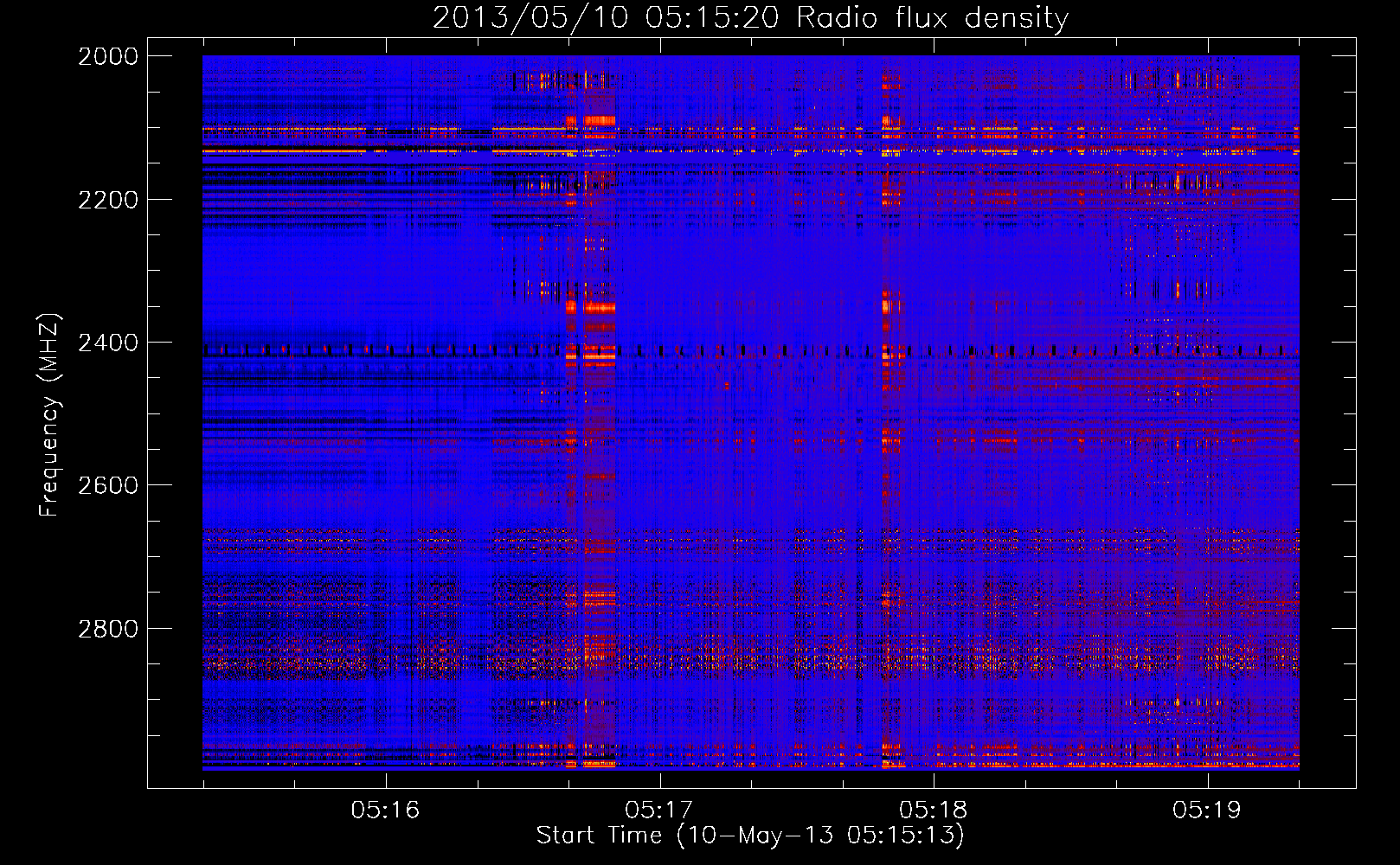Click the '05:19' time axis label
Screen dimensions: 1400x865
click(1207, 811)
